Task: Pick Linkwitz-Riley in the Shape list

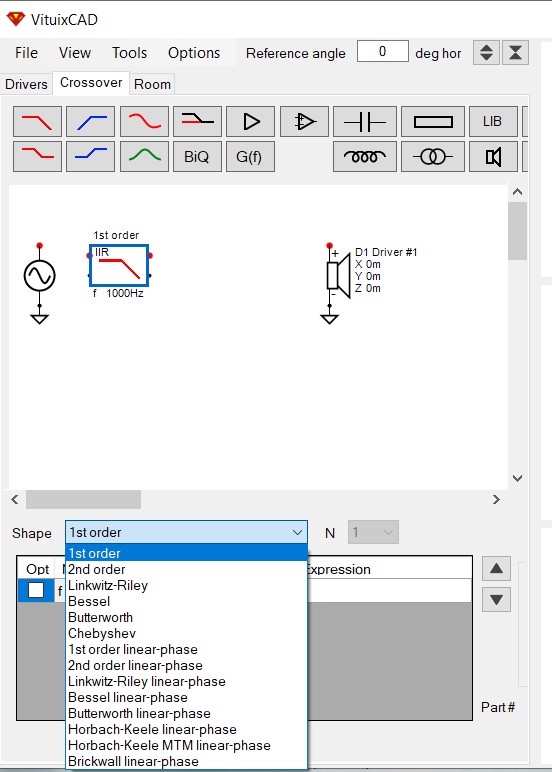Action: click(187, 585)
